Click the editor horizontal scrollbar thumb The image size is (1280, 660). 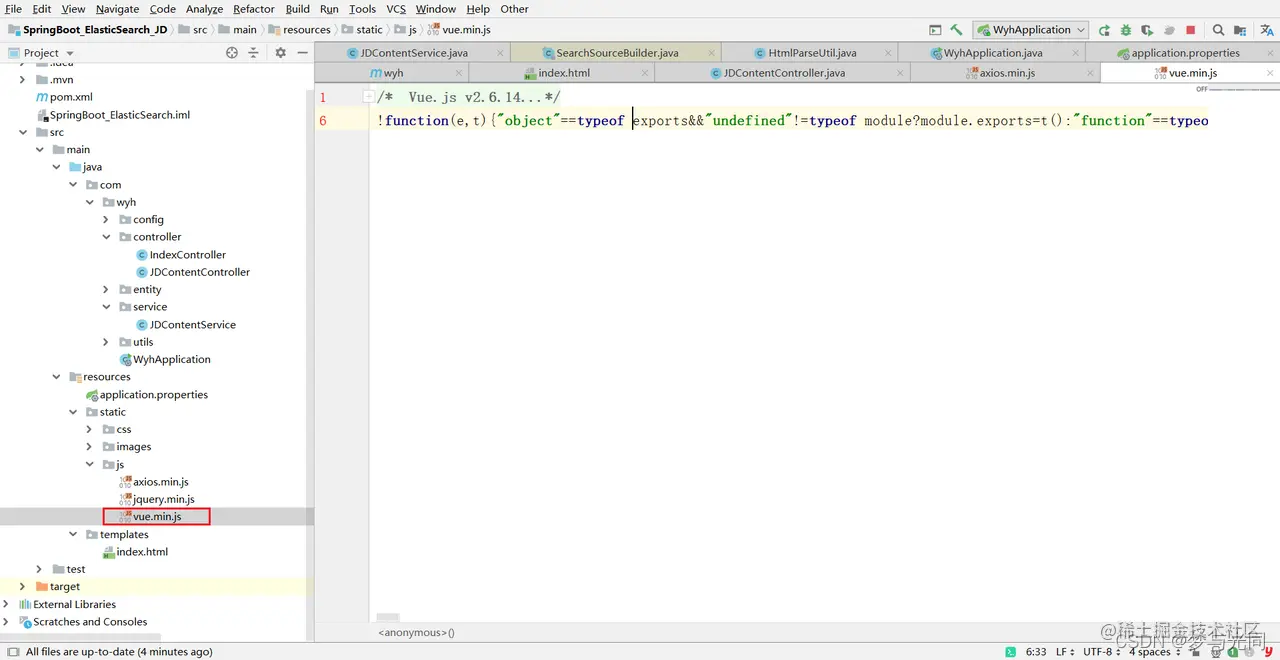pos(388,618)
